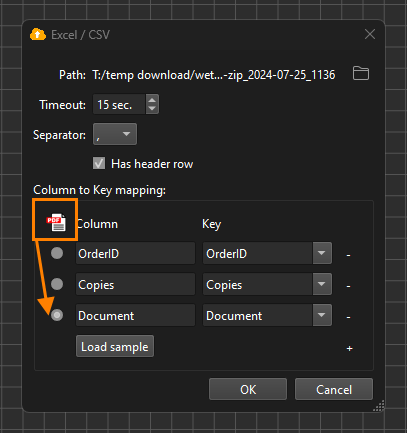Click the Load sample button
407x433 pixels.
coord(115,346)
